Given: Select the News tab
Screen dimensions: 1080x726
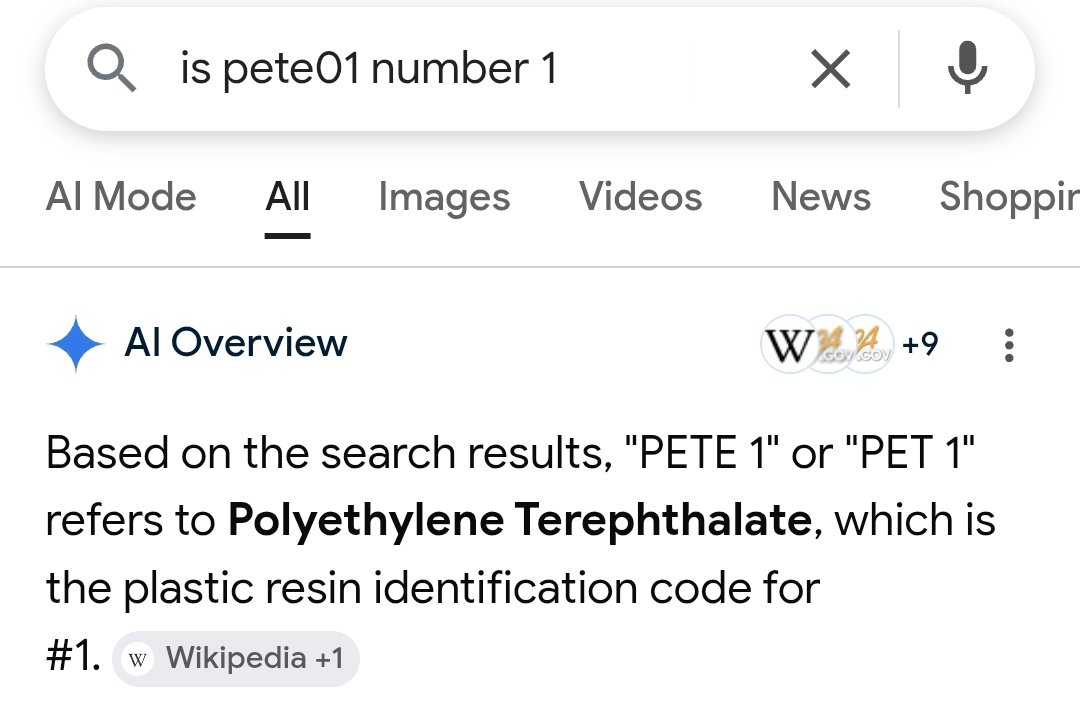Looking at the screenshot, I should coord(820,197).
